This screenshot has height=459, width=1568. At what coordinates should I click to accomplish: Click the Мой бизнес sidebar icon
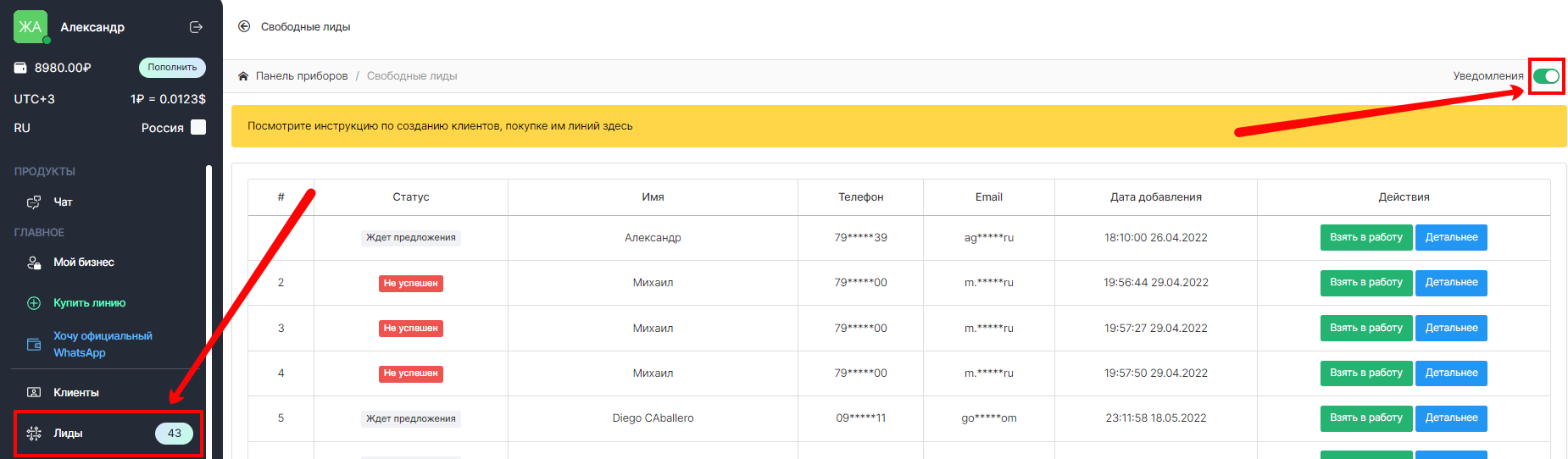(34, 263)
